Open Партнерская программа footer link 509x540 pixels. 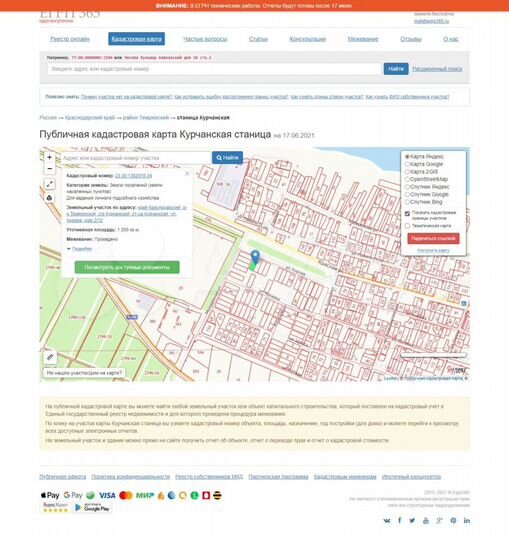278,477
